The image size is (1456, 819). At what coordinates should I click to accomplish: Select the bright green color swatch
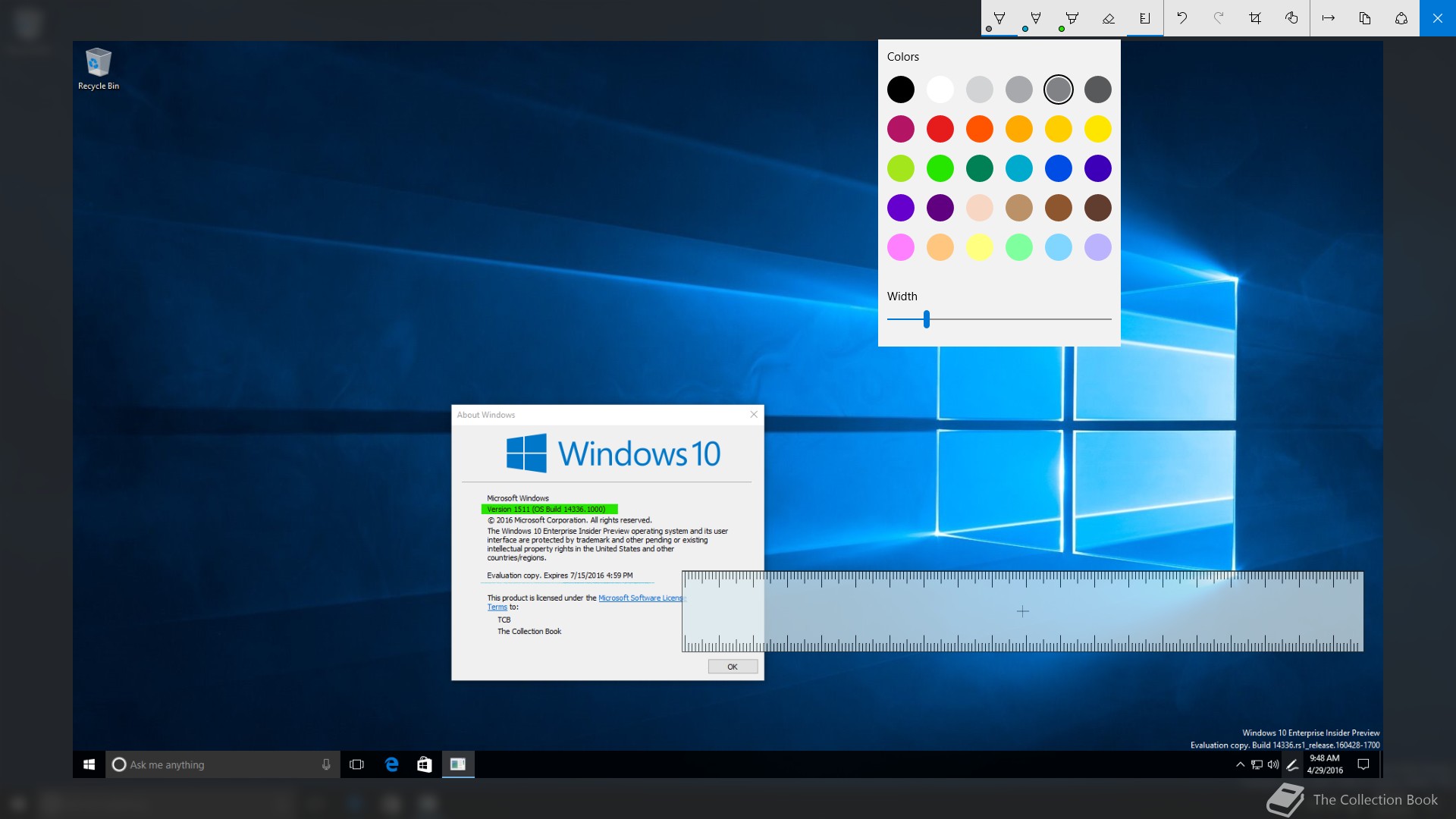[x=940, y=168]
